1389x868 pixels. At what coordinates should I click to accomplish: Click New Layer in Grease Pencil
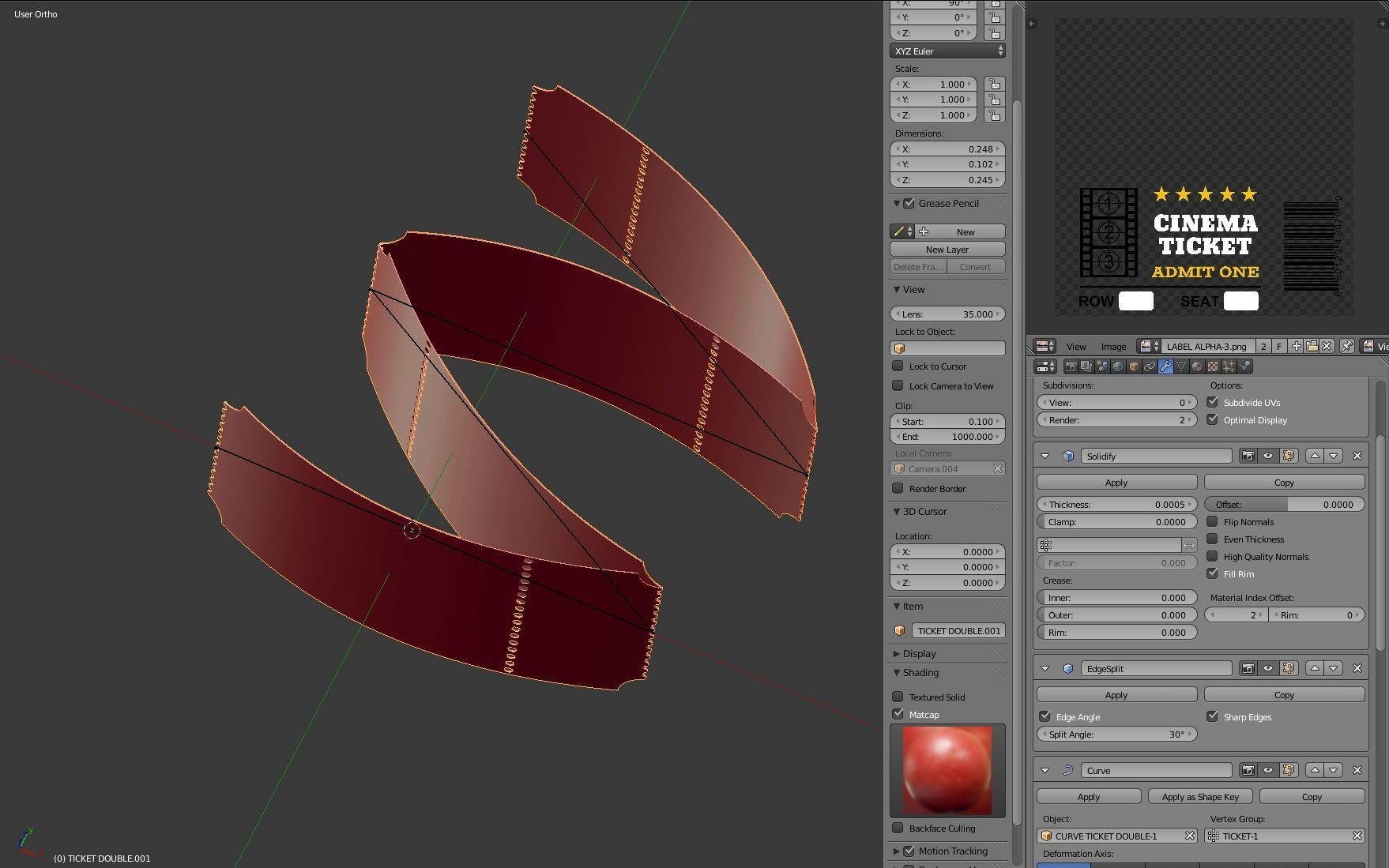[947, 250]
